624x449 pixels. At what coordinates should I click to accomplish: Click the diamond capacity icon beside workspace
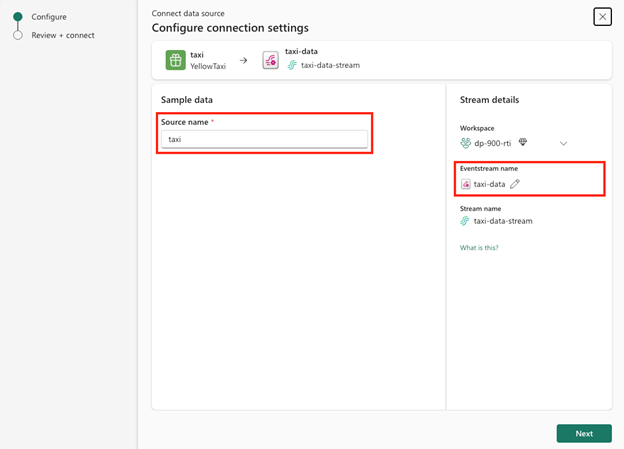click(x=522, y=143)
